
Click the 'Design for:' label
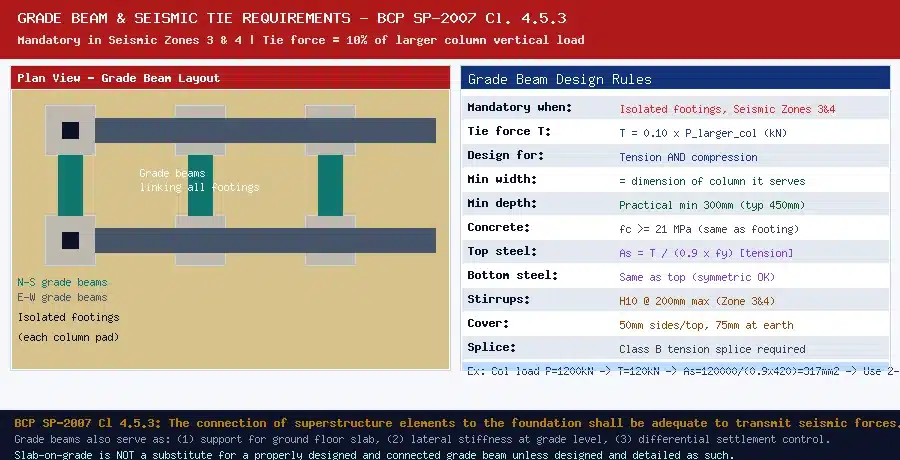[x=506, y=156]
